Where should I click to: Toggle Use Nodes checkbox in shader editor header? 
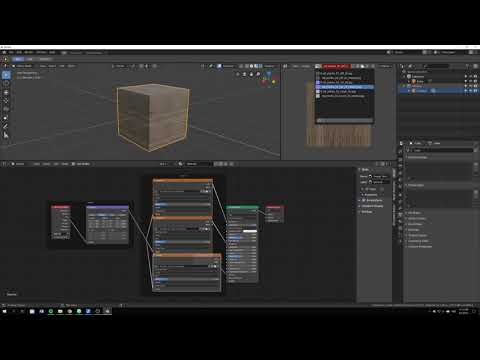[x=73, y=164]
